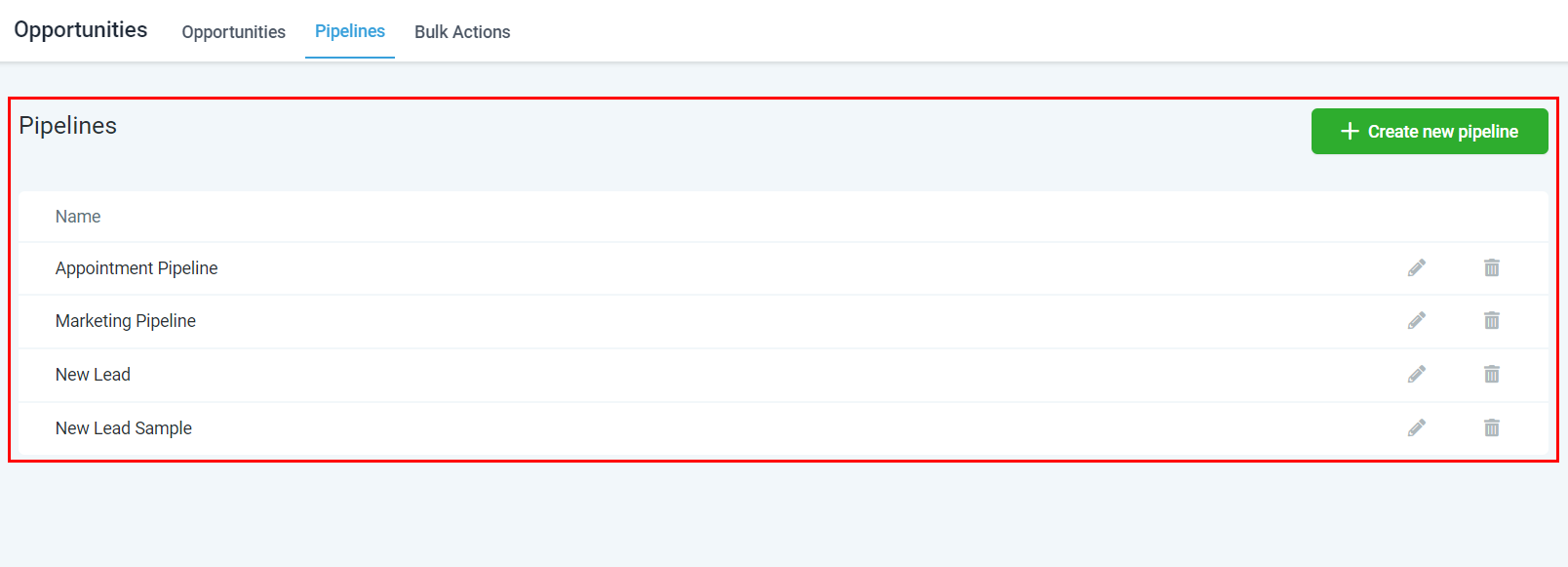Edit the New Lead Sample pipeline
The height and width of the screenshot is (567, 1568).
coord(1417,427)
